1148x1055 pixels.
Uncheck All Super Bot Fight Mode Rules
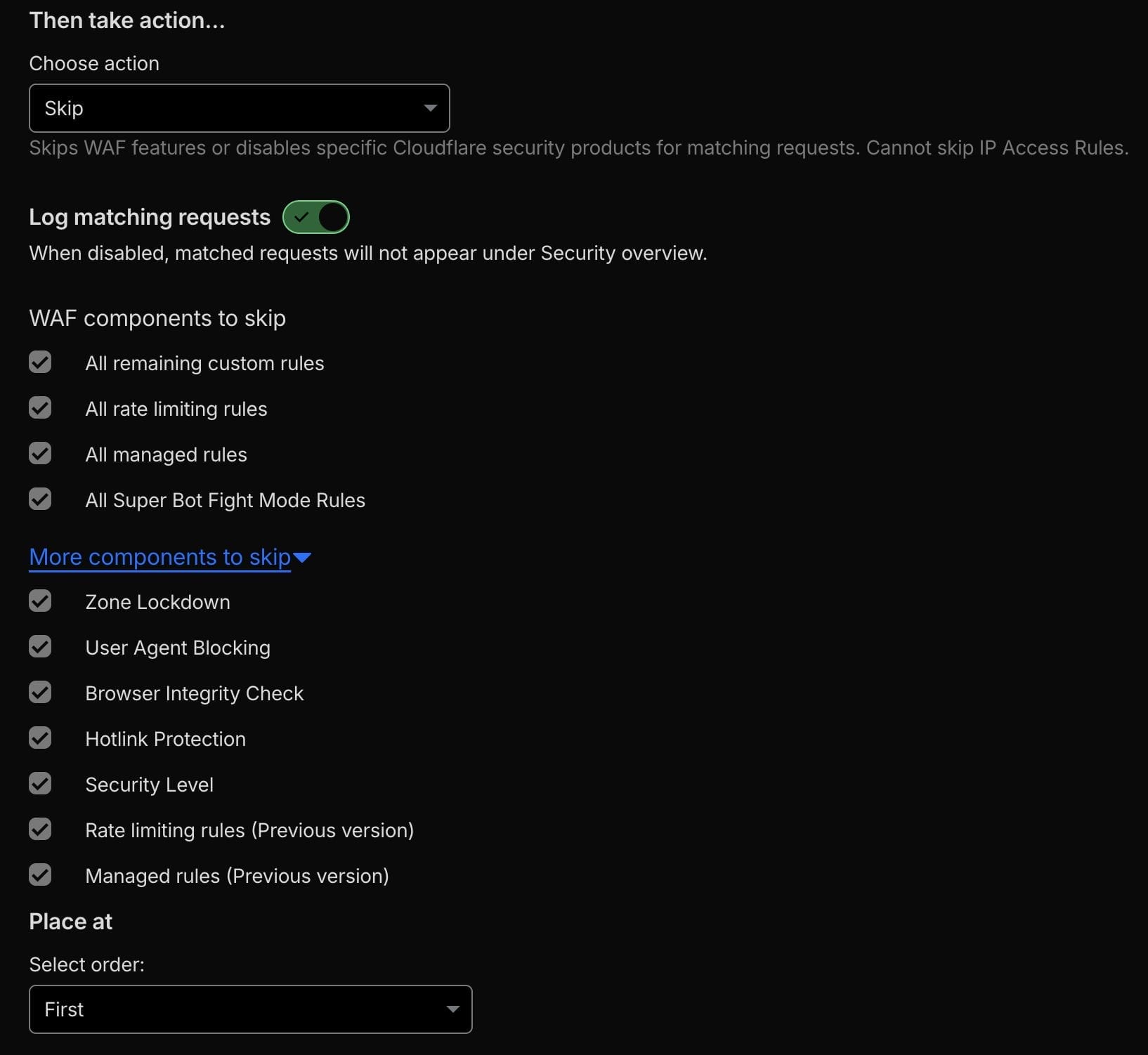tap(40, 499)
